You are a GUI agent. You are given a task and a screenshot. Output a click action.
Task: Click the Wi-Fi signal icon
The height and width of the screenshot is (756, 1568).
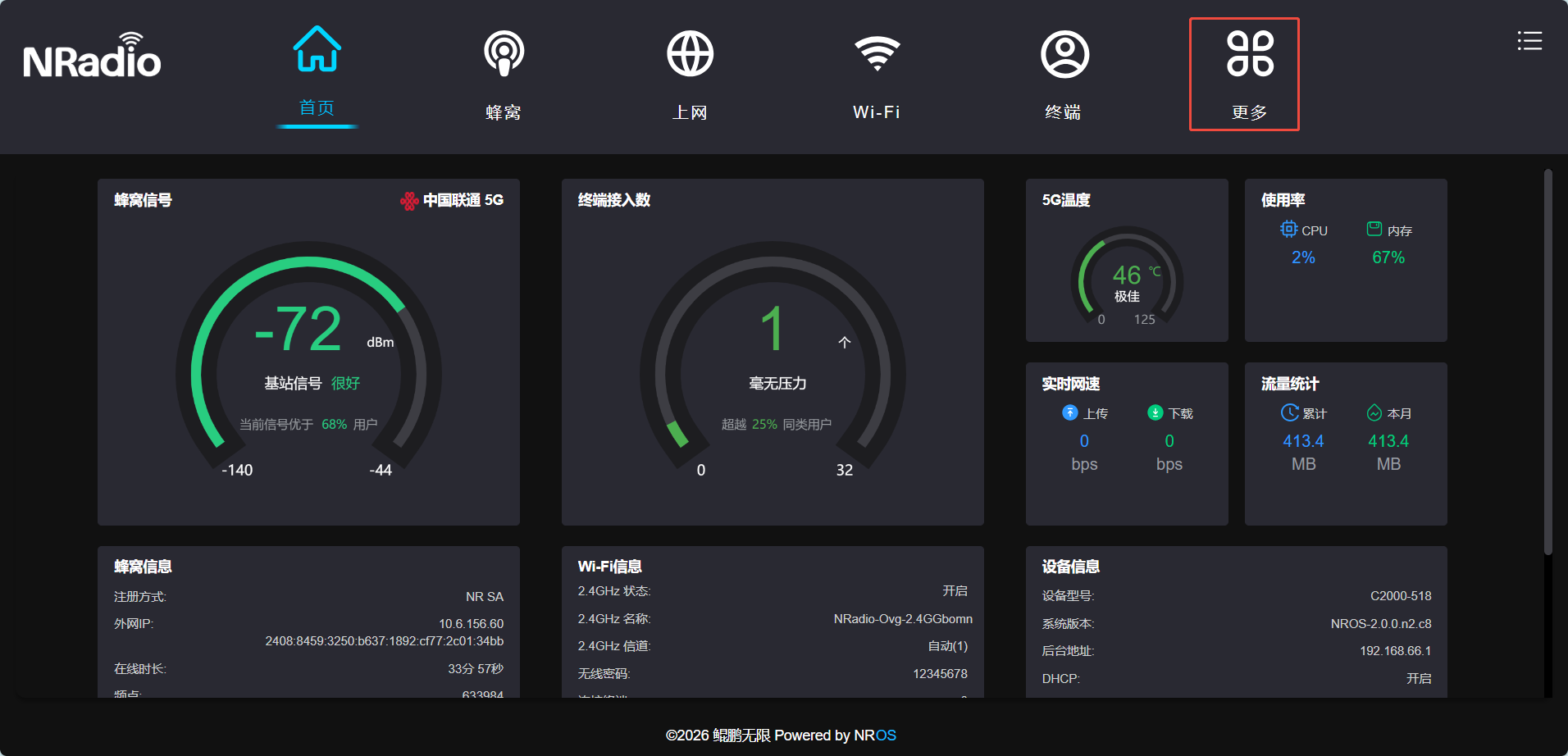click(877, 53)
